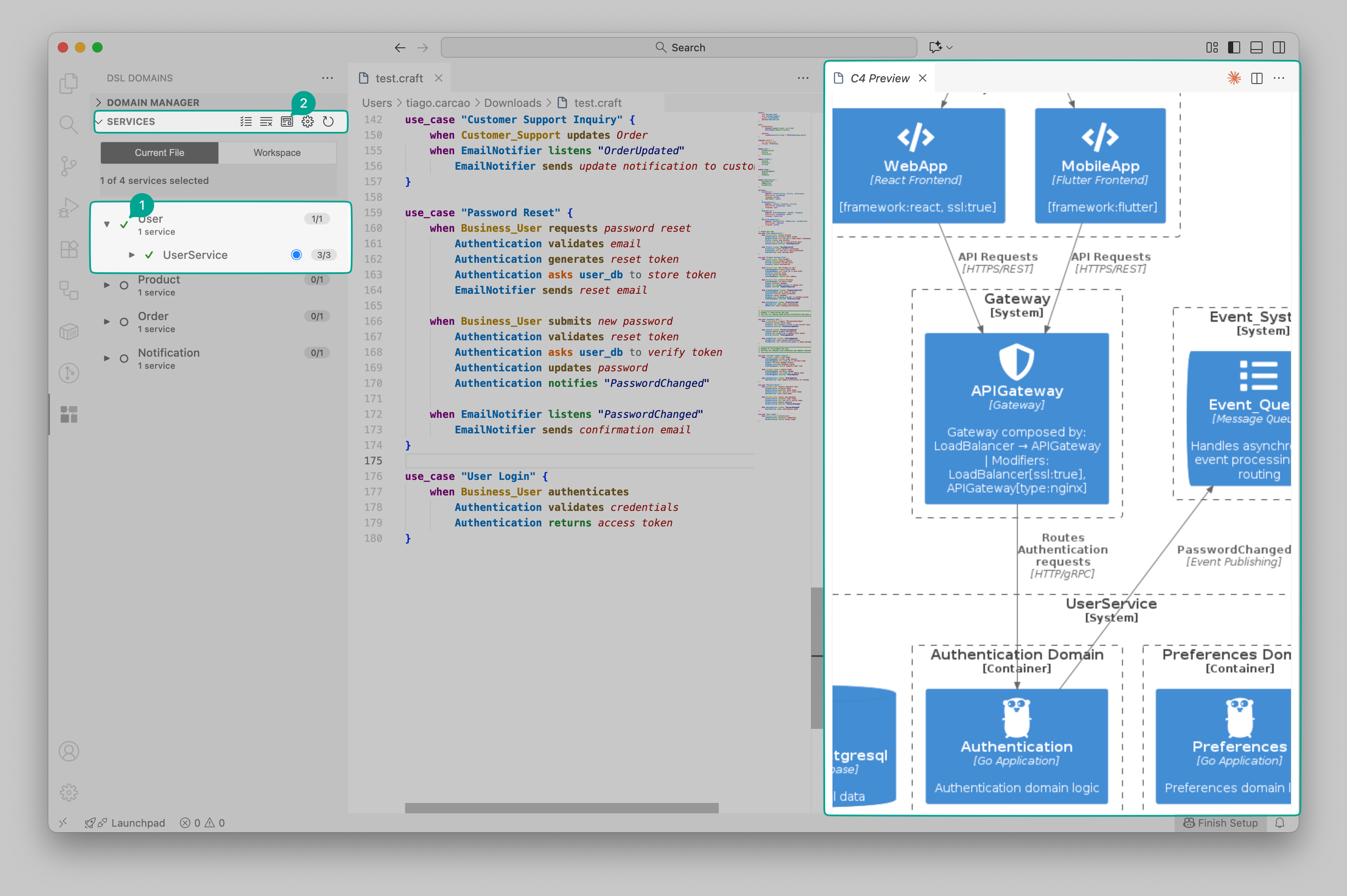Select the UserService blue radio indicator

point(296,255)
